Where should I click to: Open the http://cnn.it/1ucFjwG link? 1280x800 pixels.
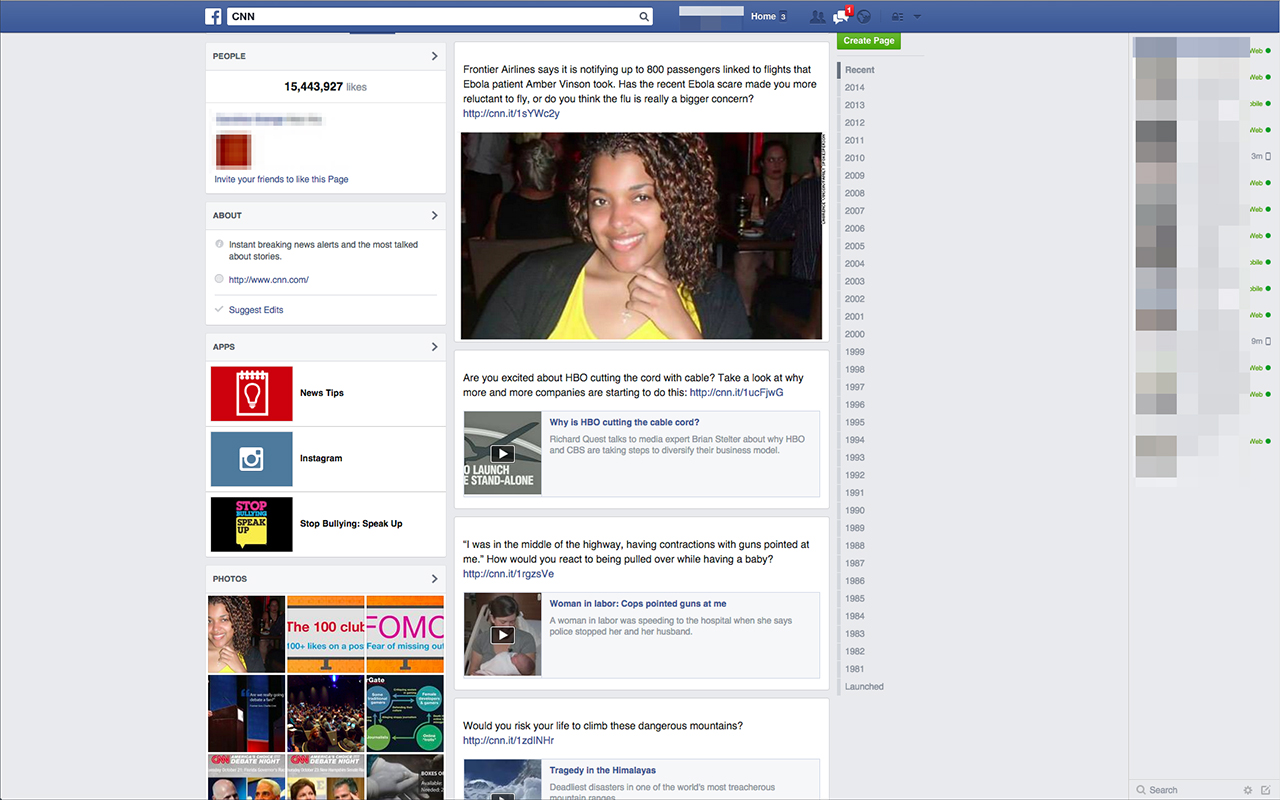pos(737,393)
